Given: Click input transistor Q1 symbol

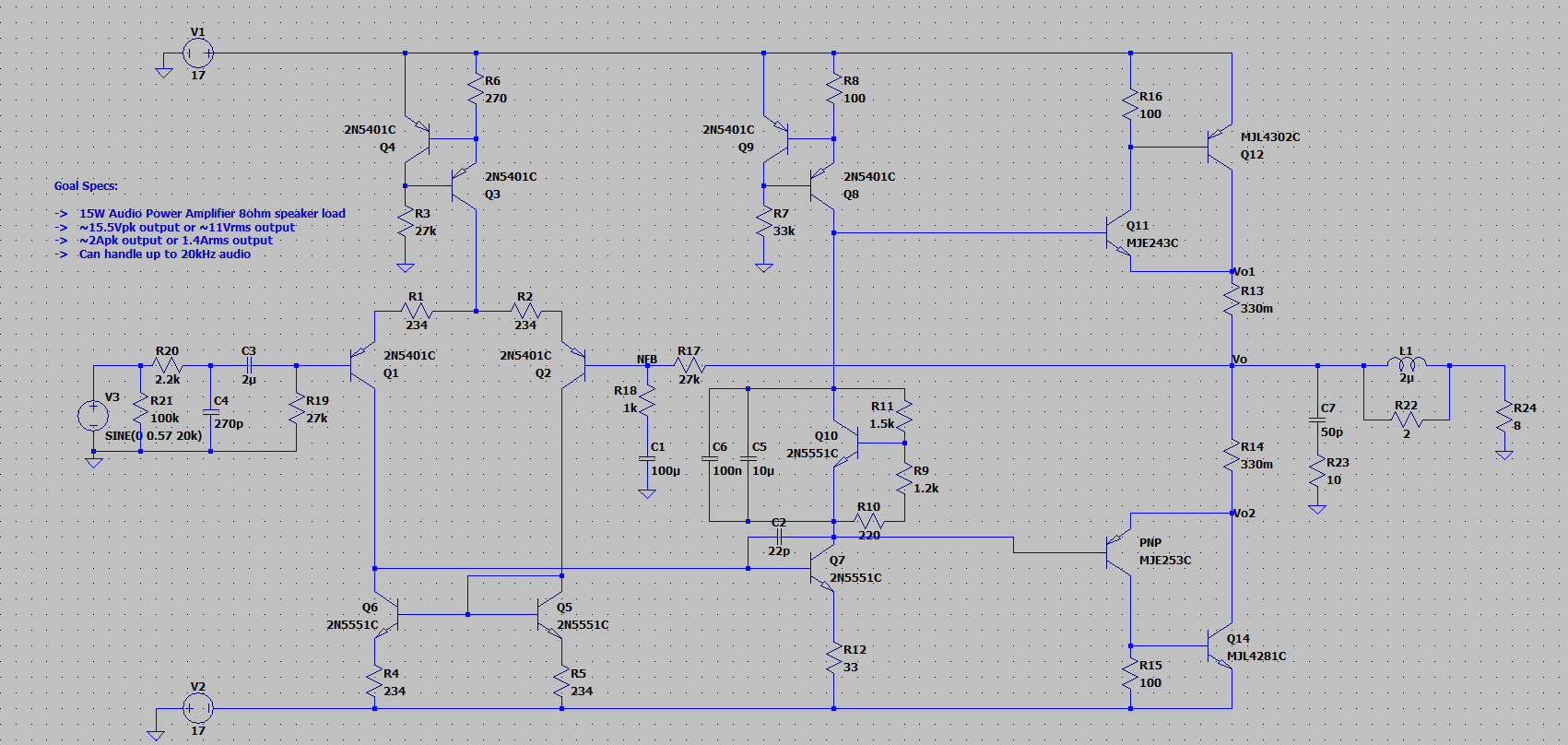Looking at the screenshot, I should 362,366.
